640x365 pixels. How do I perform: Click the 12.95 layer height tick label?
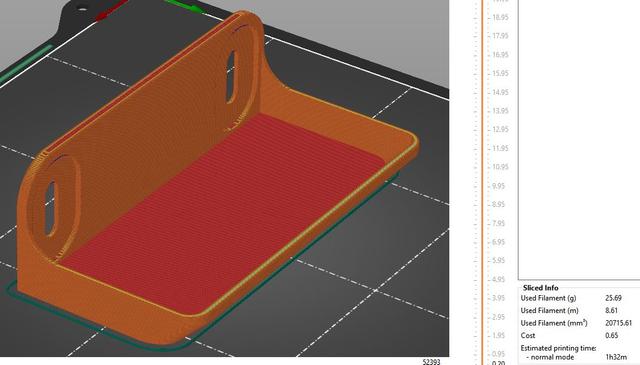(500, 130)
